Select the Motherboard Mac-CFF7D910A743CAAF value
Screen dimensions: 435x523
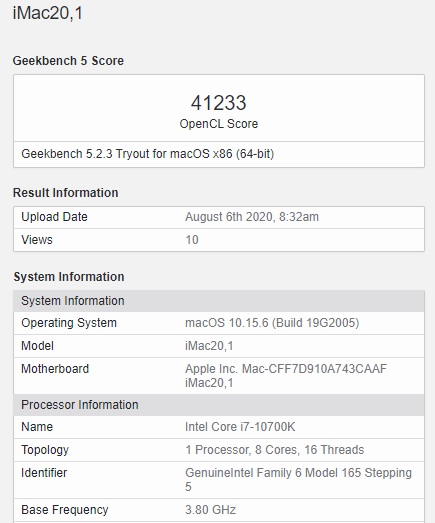click(286, 376)
